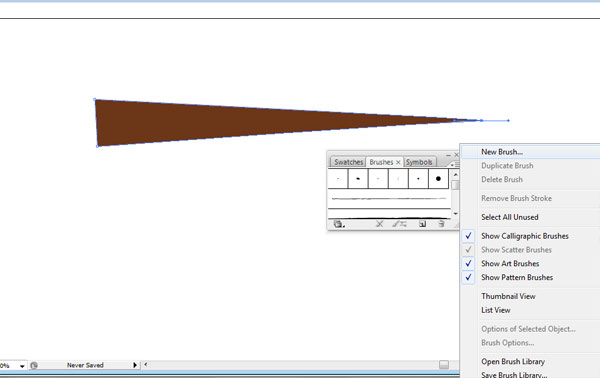Open the zoom level dropdown arrow
This screenshot has width=600, height=378.
coord(22,366)
